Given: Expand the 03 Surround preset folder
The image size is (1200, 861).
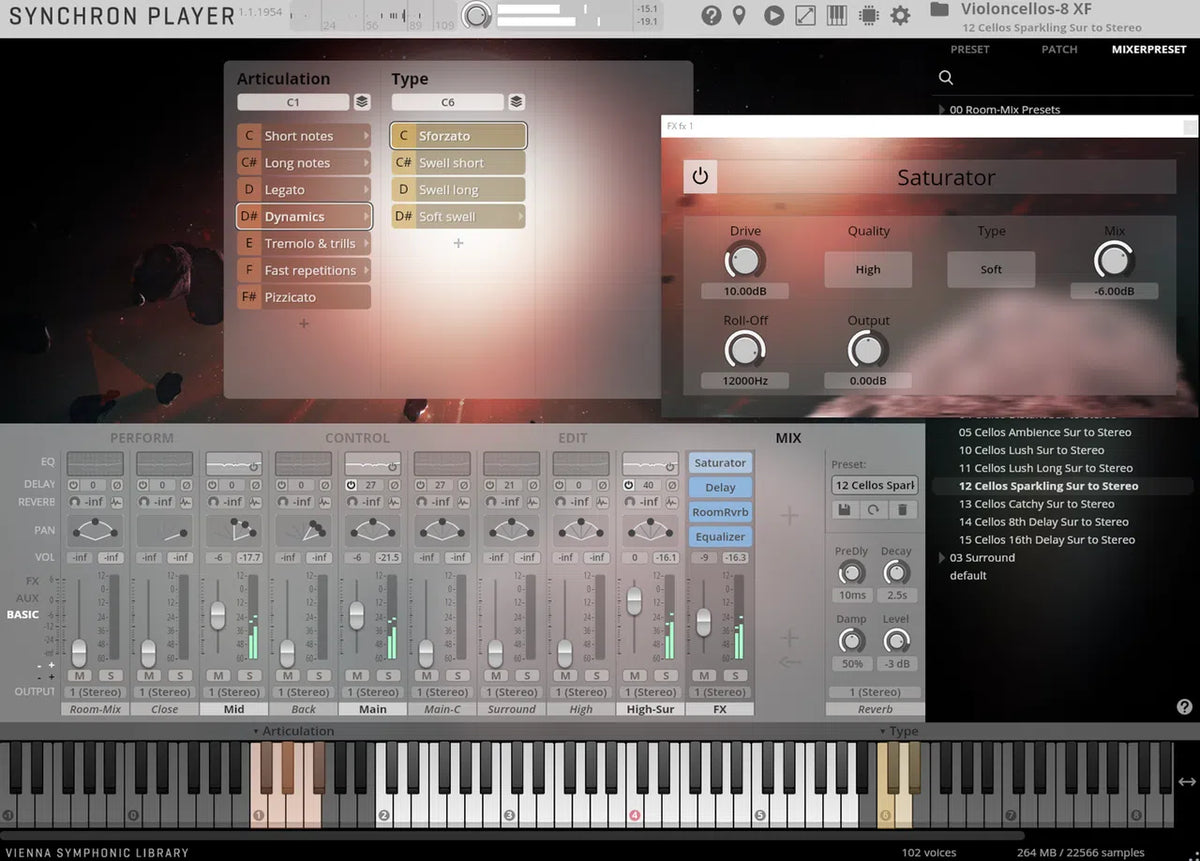Looking at the screenshot, I should [x=941, y=558].
